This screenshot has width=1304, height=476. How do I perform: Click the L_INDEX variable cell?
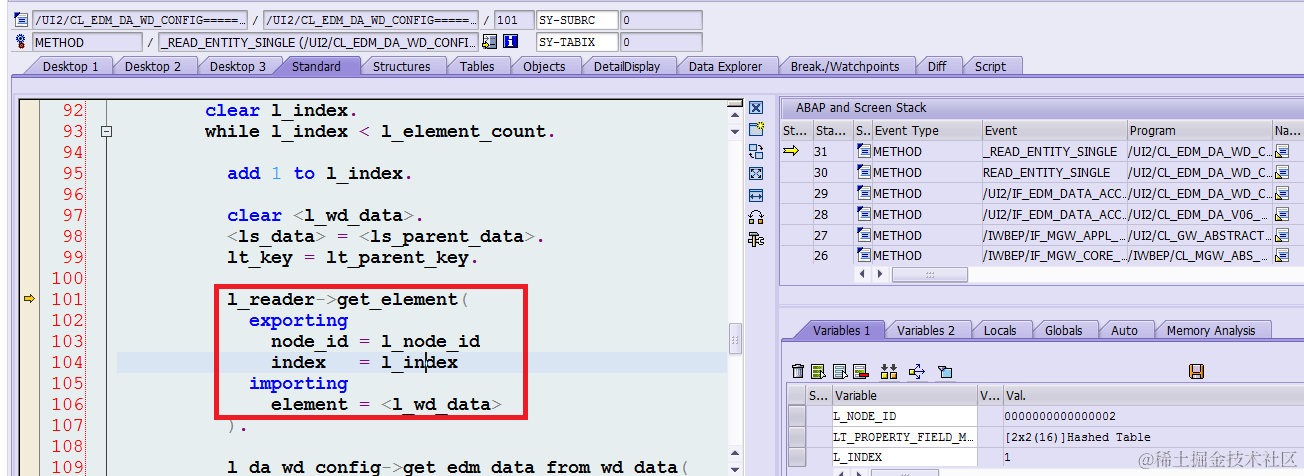point(903,457)
